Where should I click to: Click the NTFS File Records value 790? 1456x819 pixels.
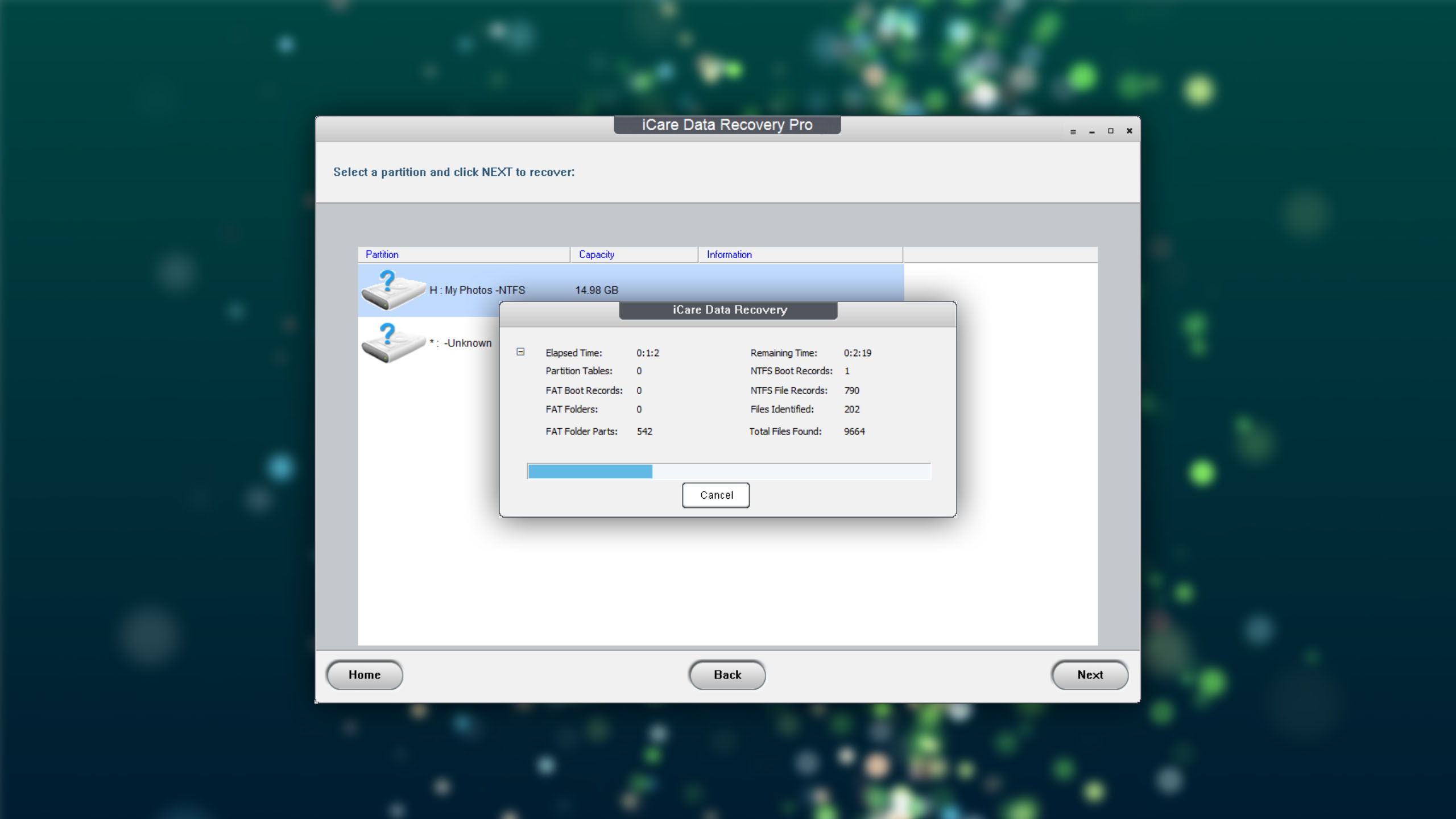(x=852, y=390)
